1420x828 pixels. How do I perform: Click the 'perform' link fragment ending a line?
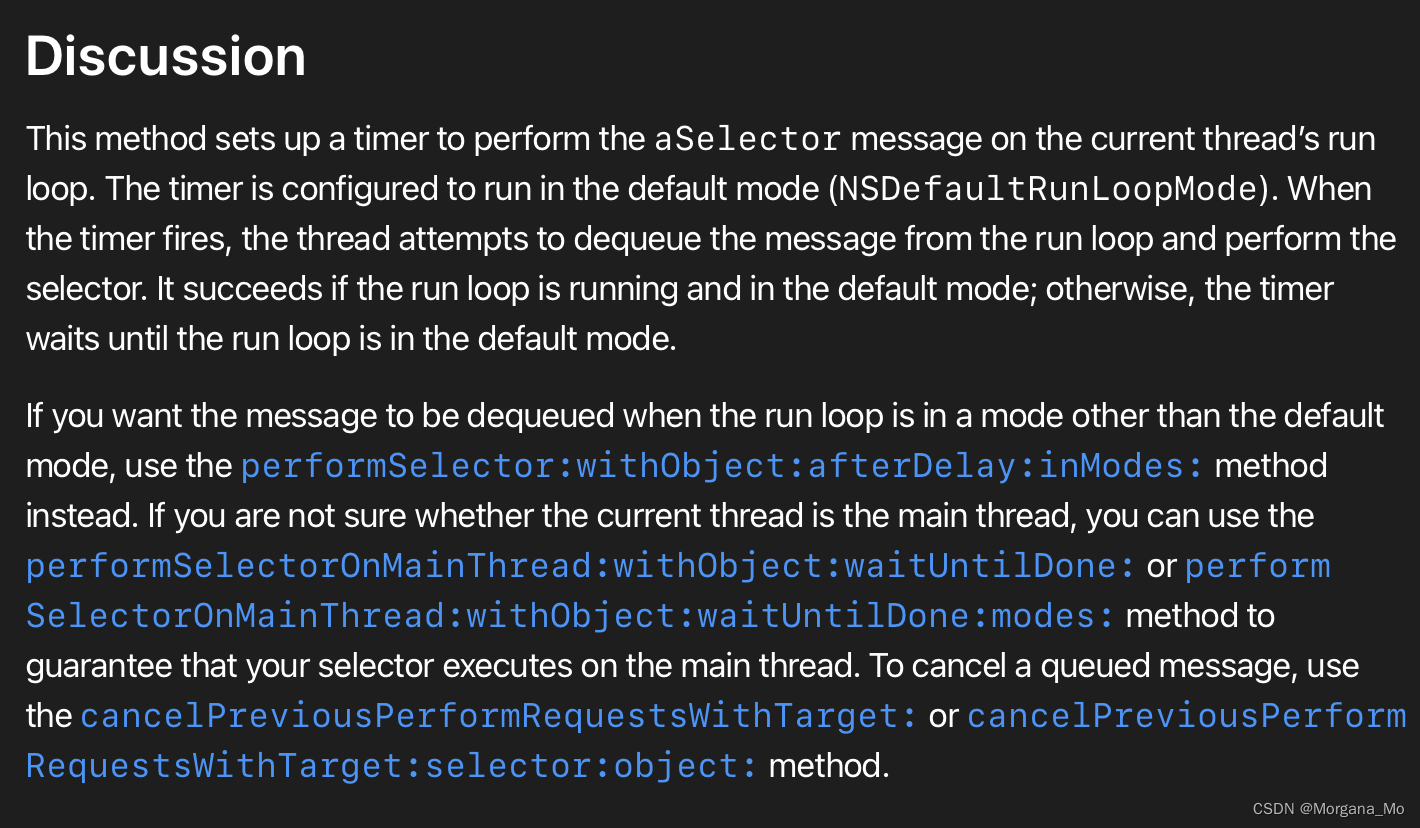click(x=1258, y=566)
